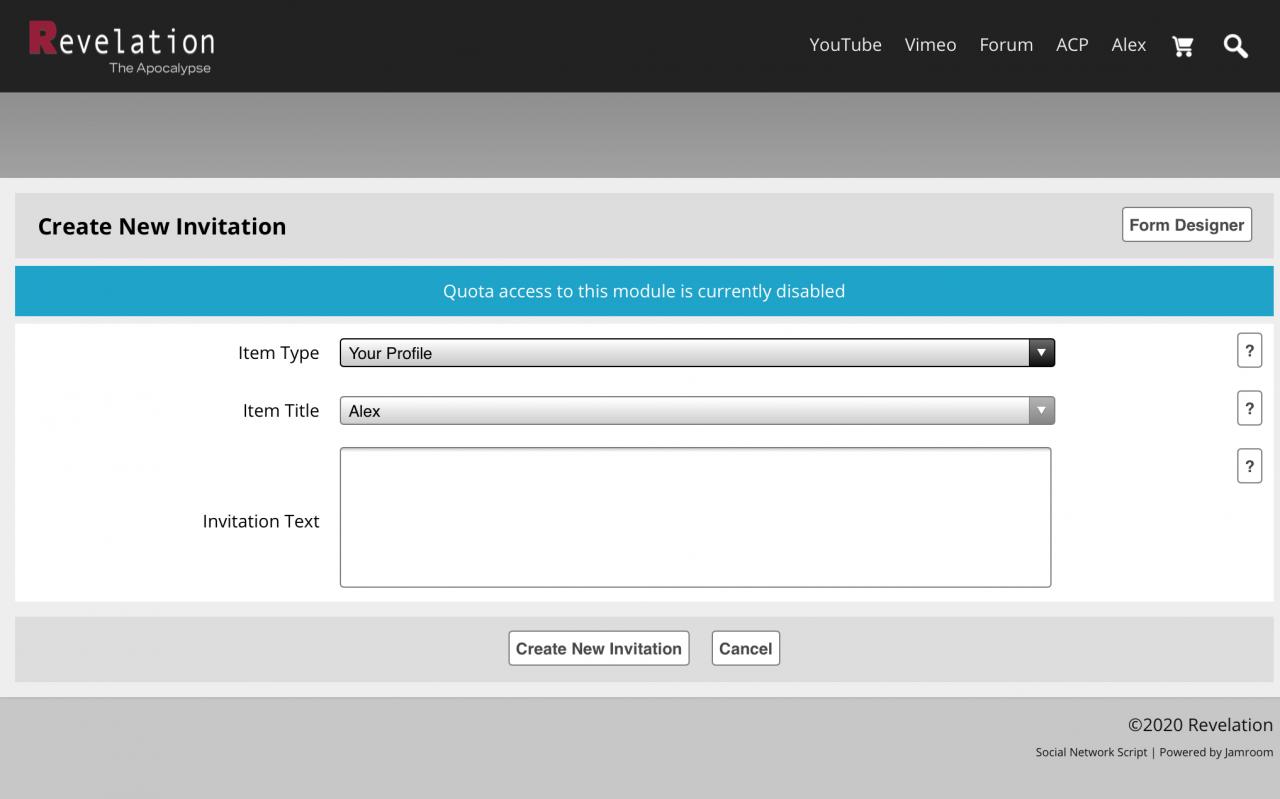Click inside the Invitation Text box
1280x799 pixels.
click(695, 517)
